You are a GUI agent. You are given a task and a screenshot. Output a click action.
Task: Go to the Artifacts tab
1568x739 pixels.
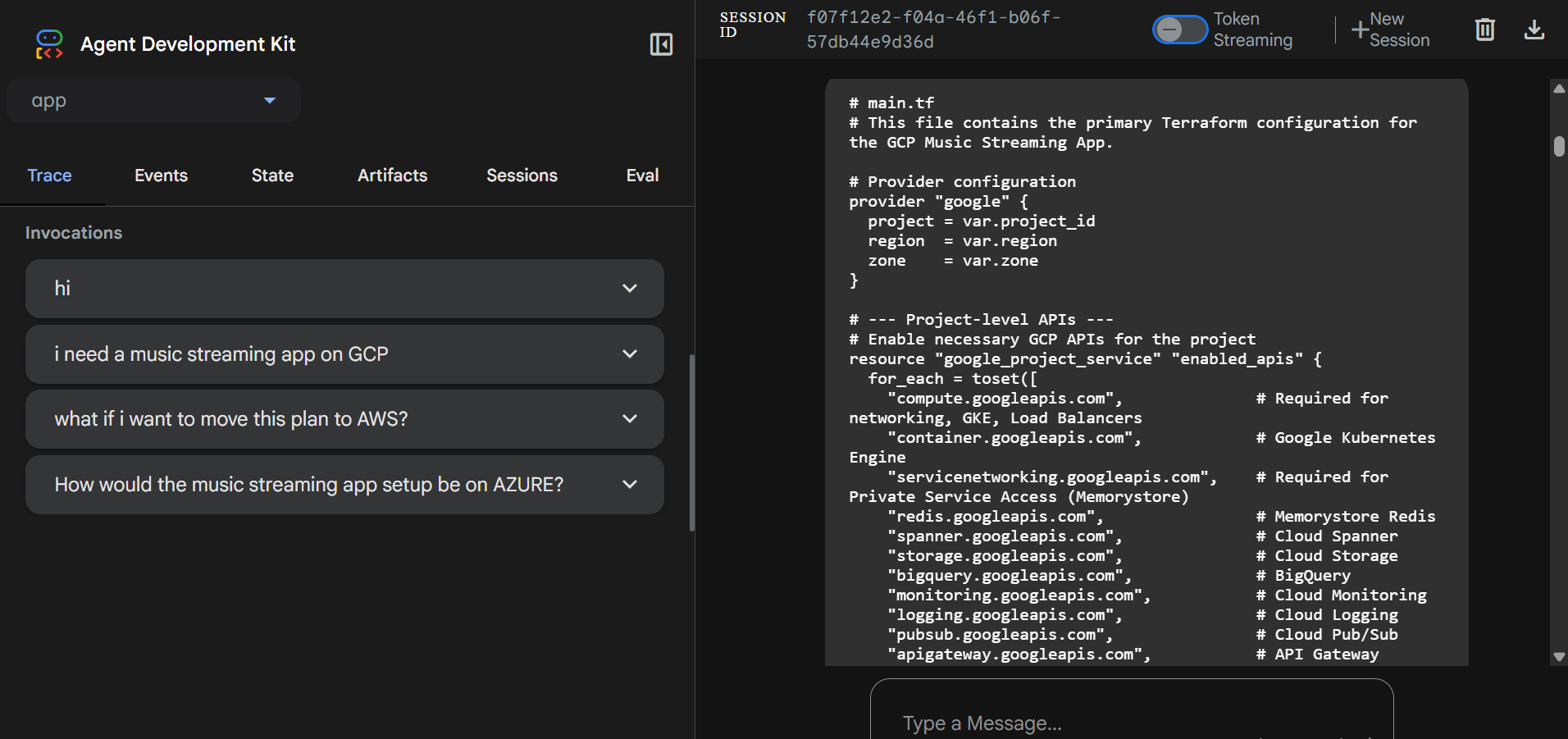click(x=392, y=176)
